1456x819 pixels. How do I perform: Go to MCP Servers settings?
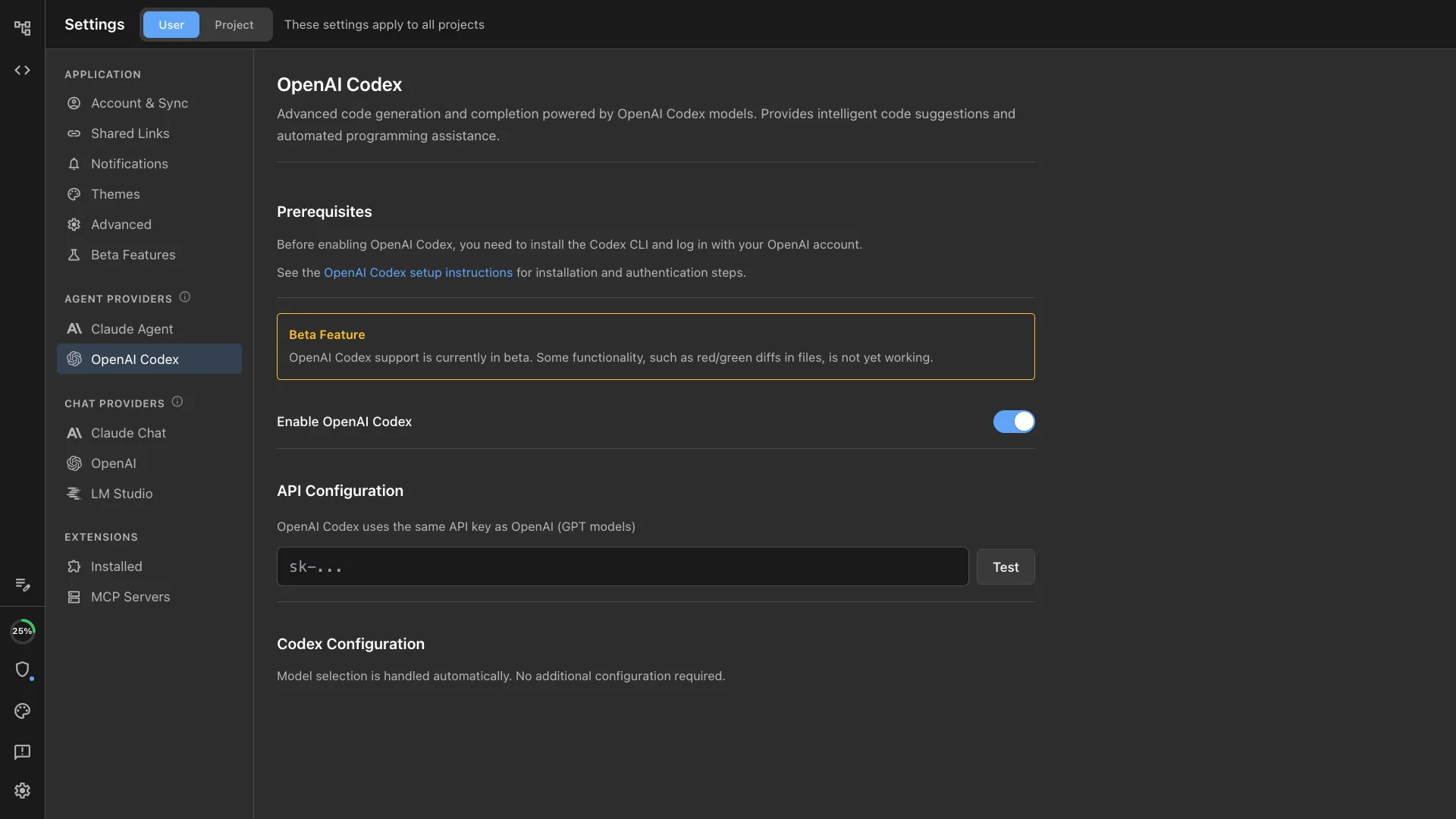(130, 598)
